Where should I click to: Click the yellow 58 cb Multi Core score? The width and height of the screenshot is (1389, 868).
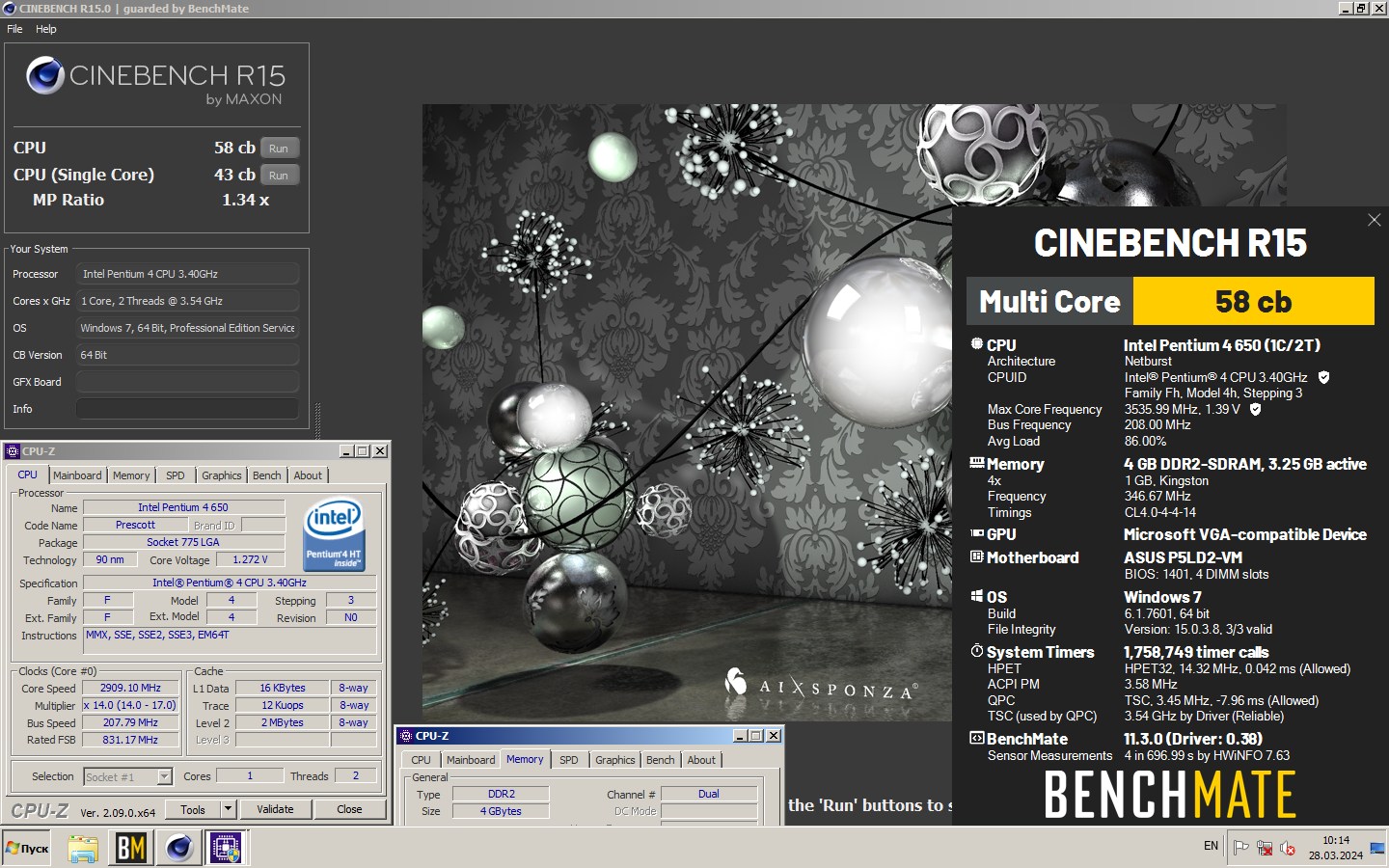[1253, 301]
